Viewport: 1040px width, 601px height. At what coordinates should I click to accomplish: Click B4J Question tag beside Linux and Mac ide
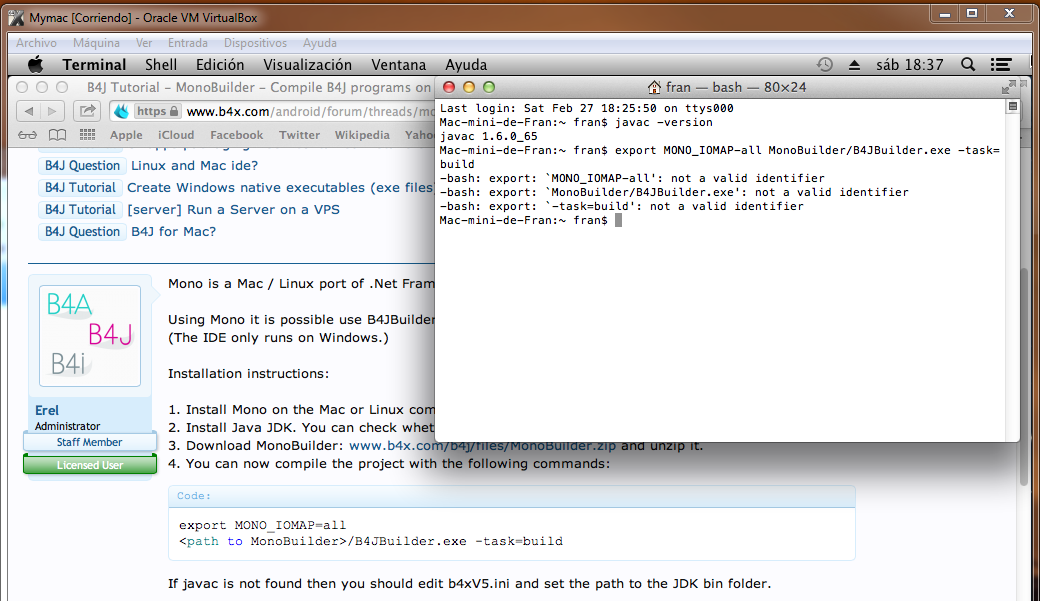(x=82, y=166)
